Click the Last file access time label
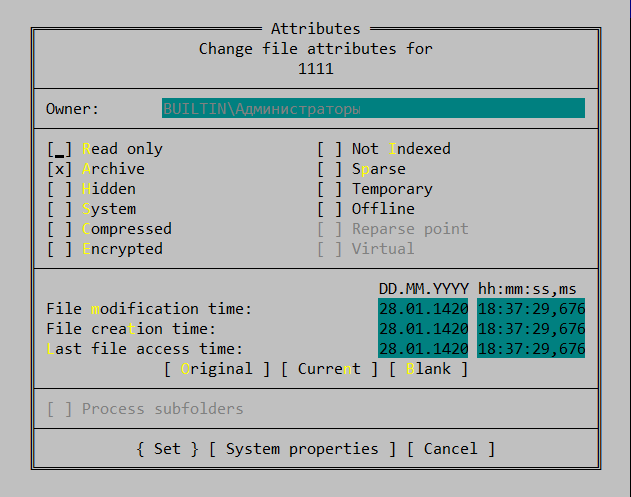 145,349
